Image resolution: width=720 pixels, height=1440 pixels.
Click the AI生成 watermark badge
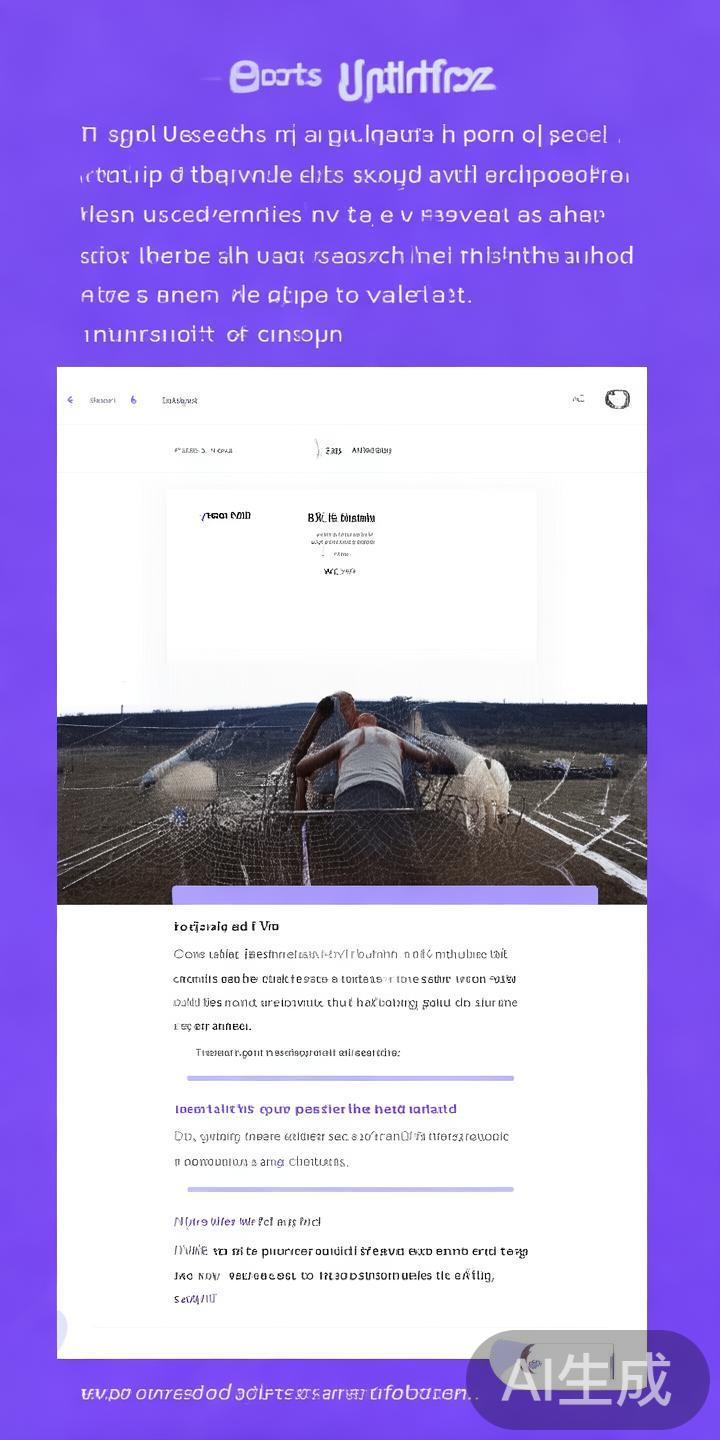tap(587, 1380)
